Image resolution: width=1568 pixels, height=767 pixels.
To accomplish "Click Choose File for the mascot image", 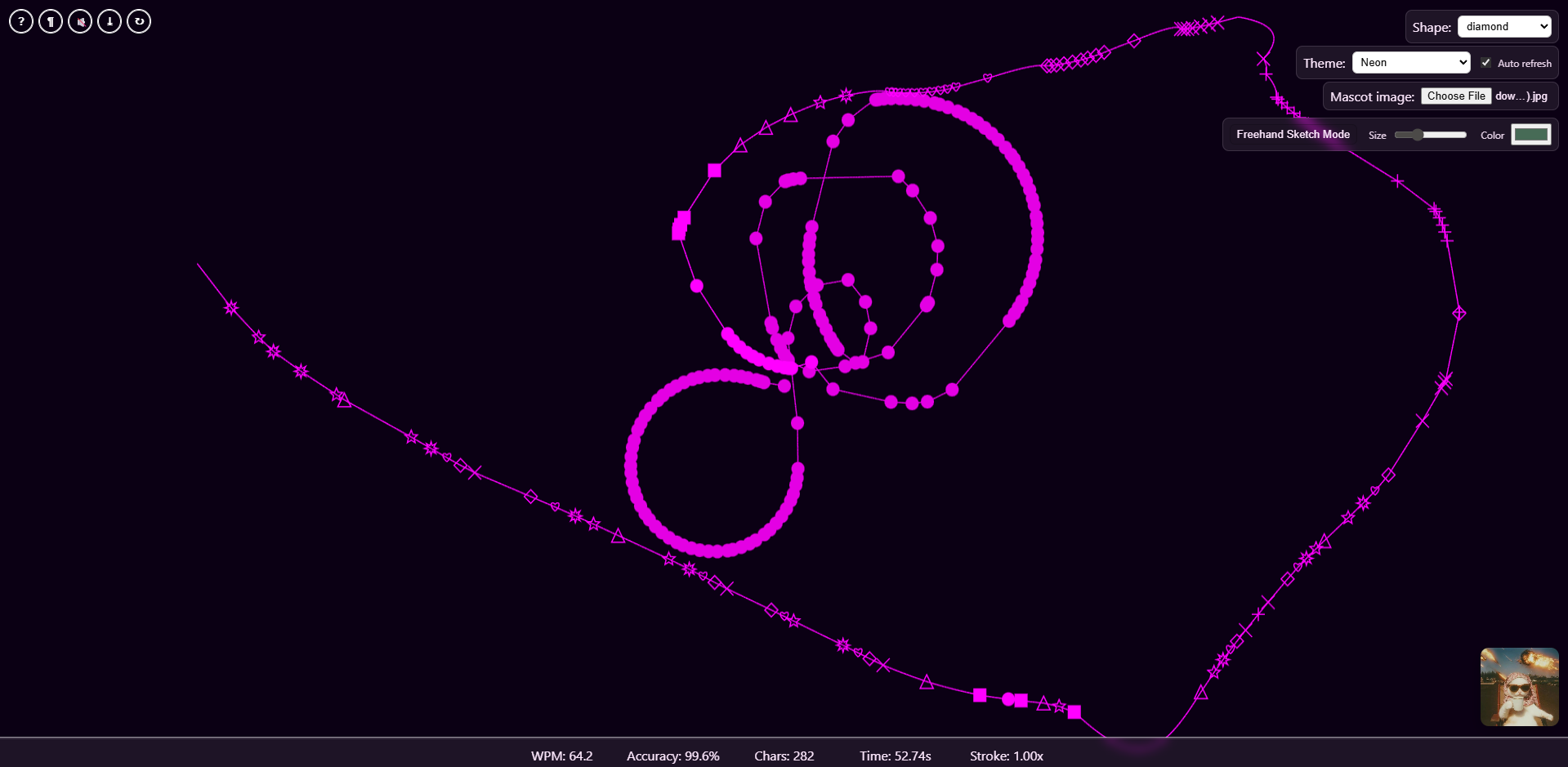I will tap(1455, 96).
